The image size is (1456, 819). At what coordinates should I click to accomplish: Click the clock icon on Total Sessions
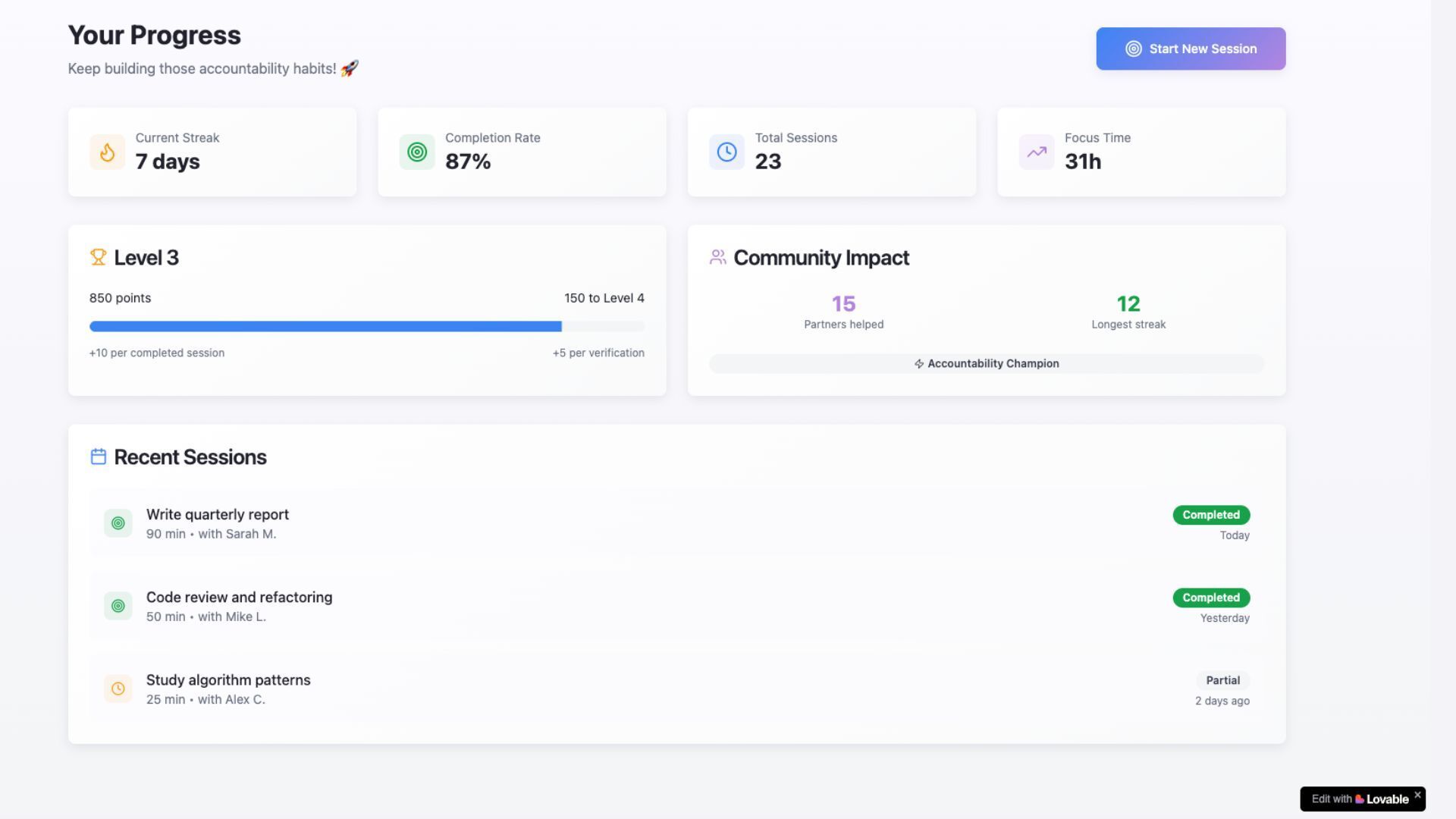coord(726,152)
